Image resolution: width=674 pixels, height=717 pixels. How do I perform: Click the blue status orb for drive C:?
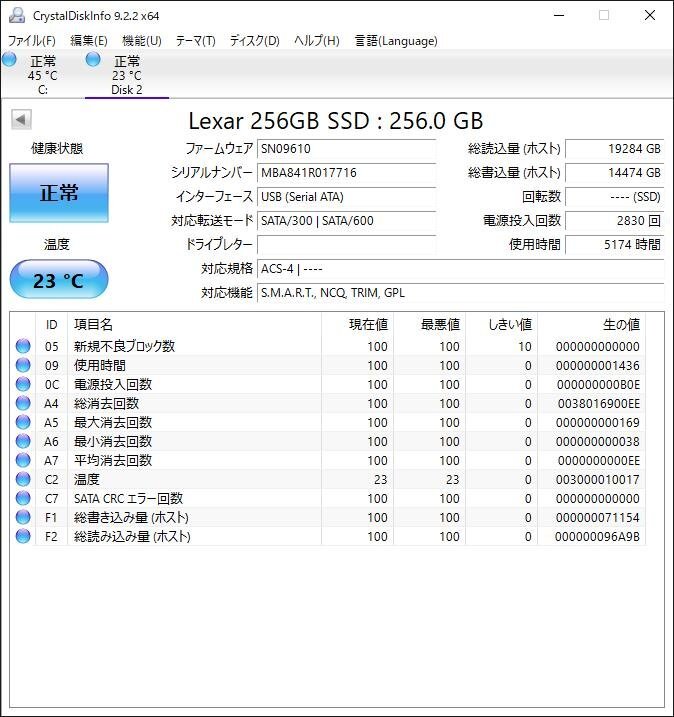tap(9, 59)
